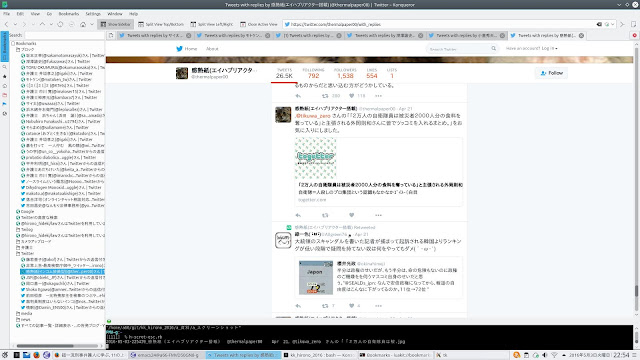Open the Help menu
Image resolution: width=640 pixels, height=360 pixels.
(133, 14)
